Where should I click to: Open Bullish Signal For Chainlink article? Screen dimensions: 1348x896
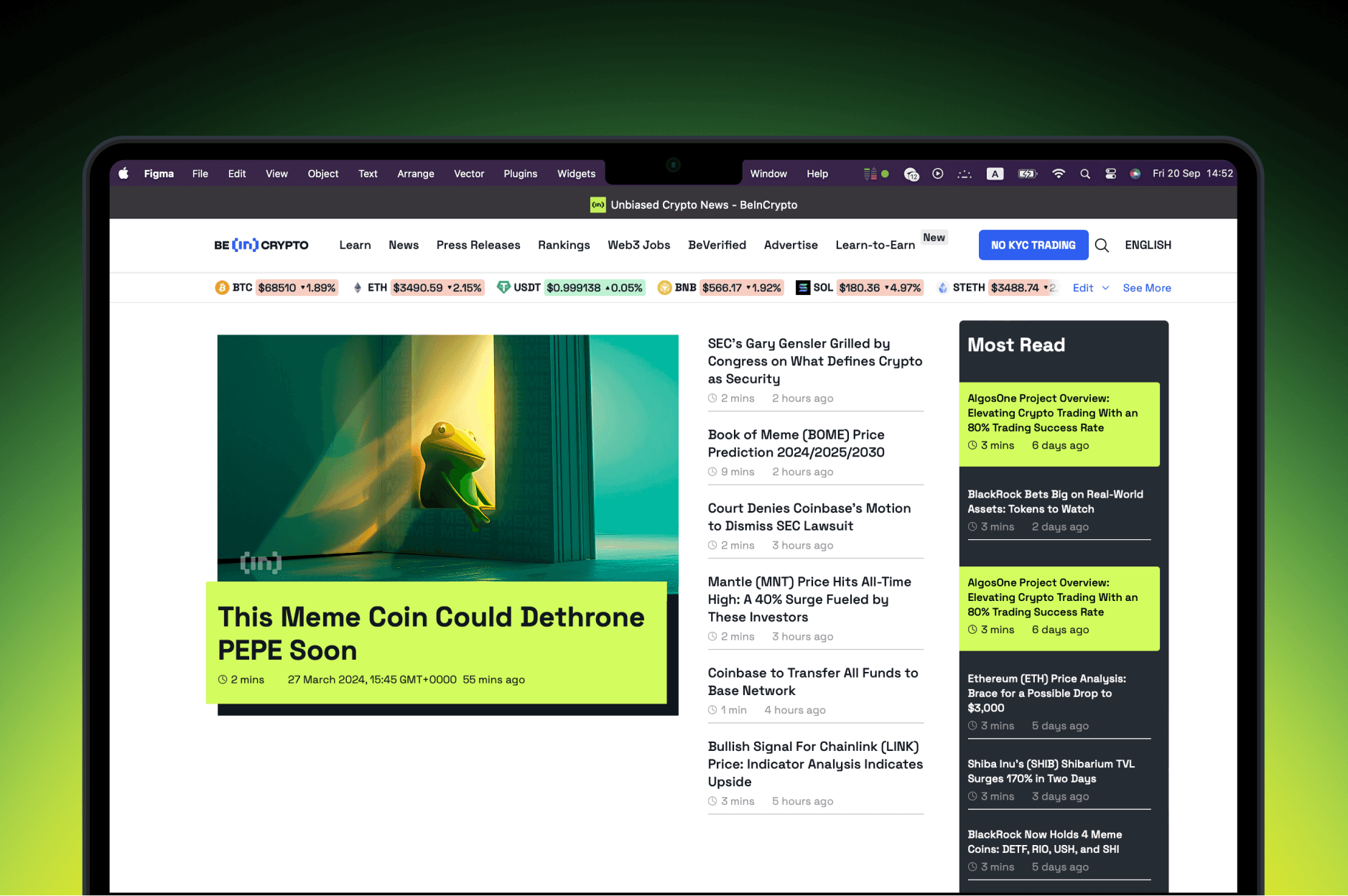[x=815, y=764]
